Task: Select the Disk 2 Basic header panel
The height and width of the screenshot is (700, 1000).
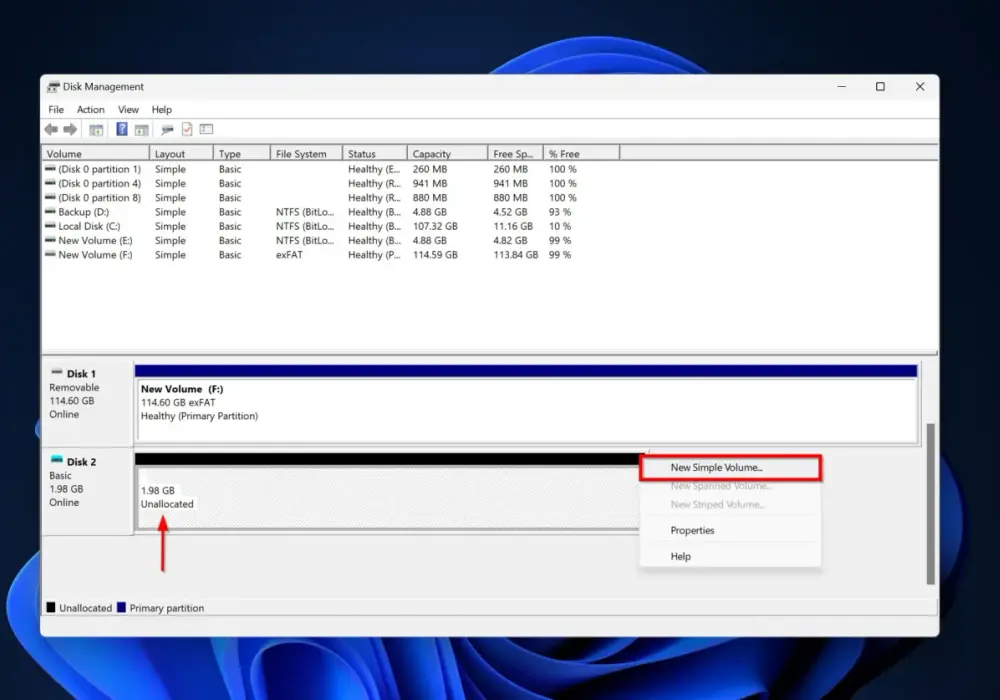Action: (x=88, y=490)
